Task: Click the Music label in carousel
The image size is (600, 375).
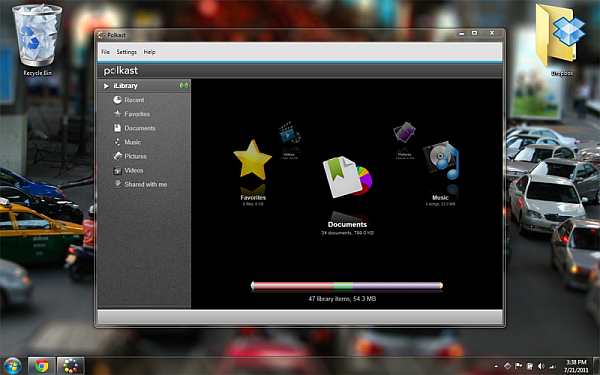Action: (x=440, y=197)
